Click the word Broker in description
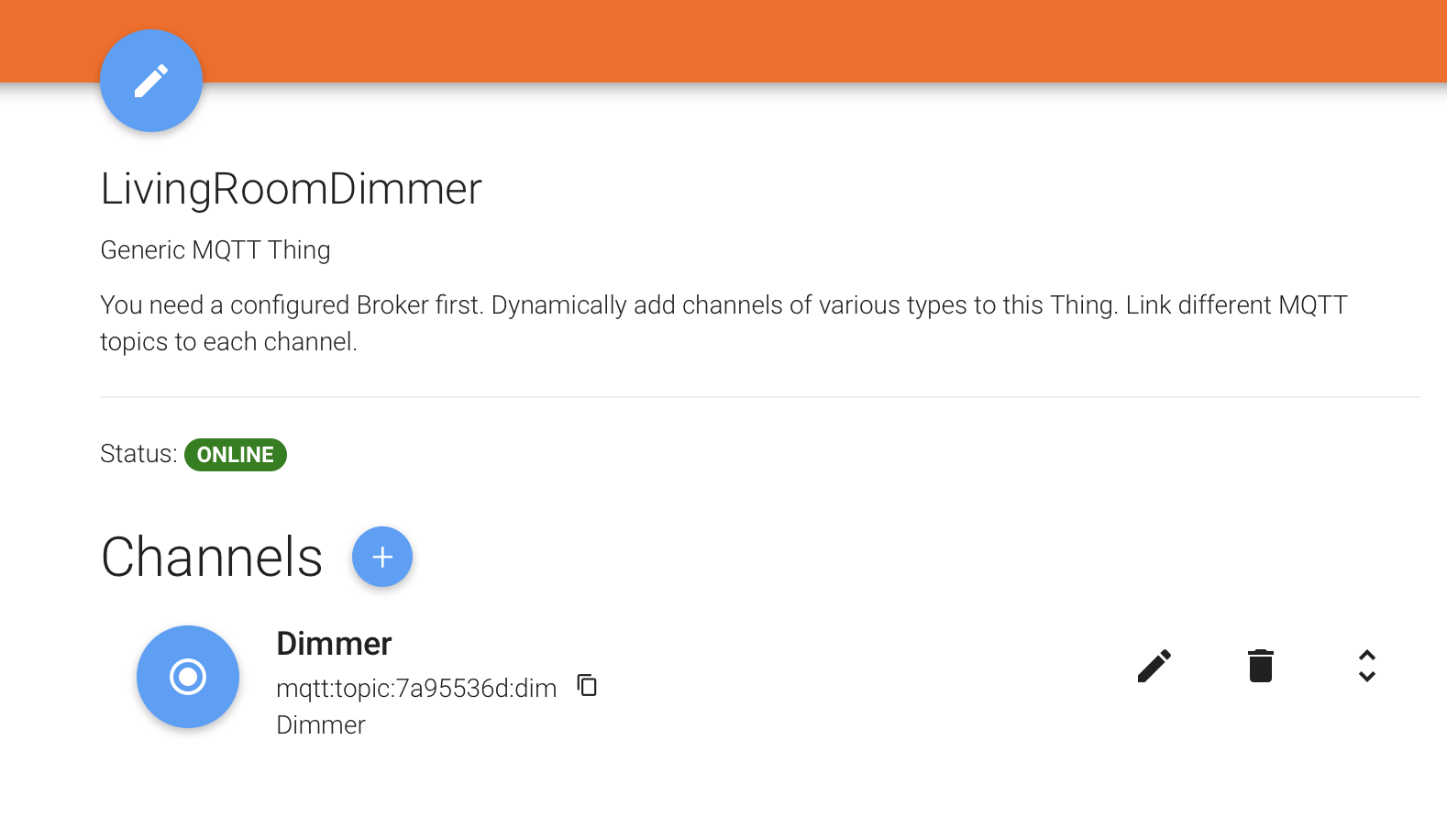The height and width of the screenshot is (840, 1447). (392, 305)
